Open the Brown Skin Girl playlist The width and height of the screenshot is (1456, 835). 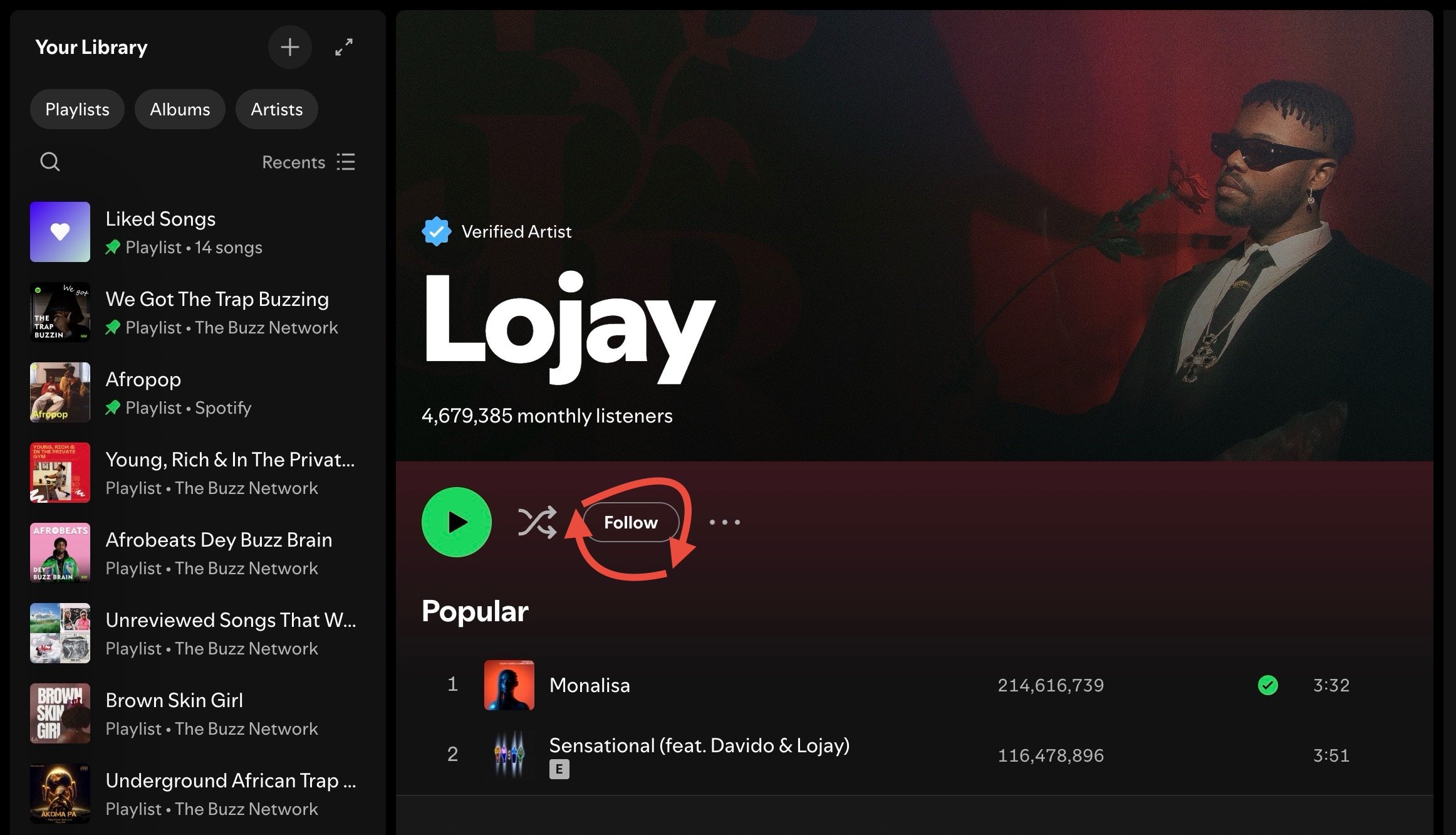pos(197,713)
